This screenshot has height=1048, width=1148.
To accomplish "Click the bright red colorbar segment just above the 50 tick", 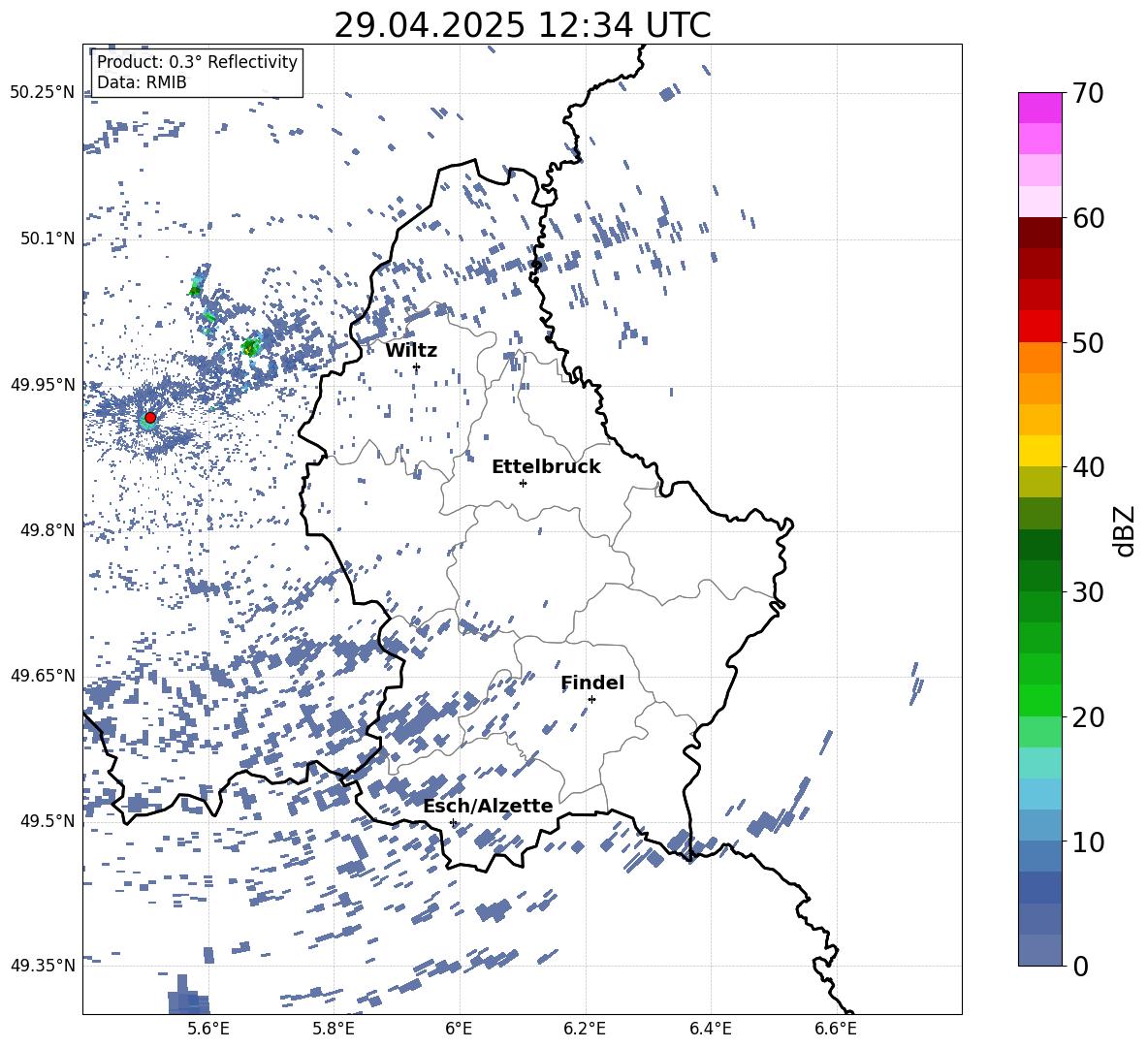I will pyautogui.click(x=1040, y=327).
